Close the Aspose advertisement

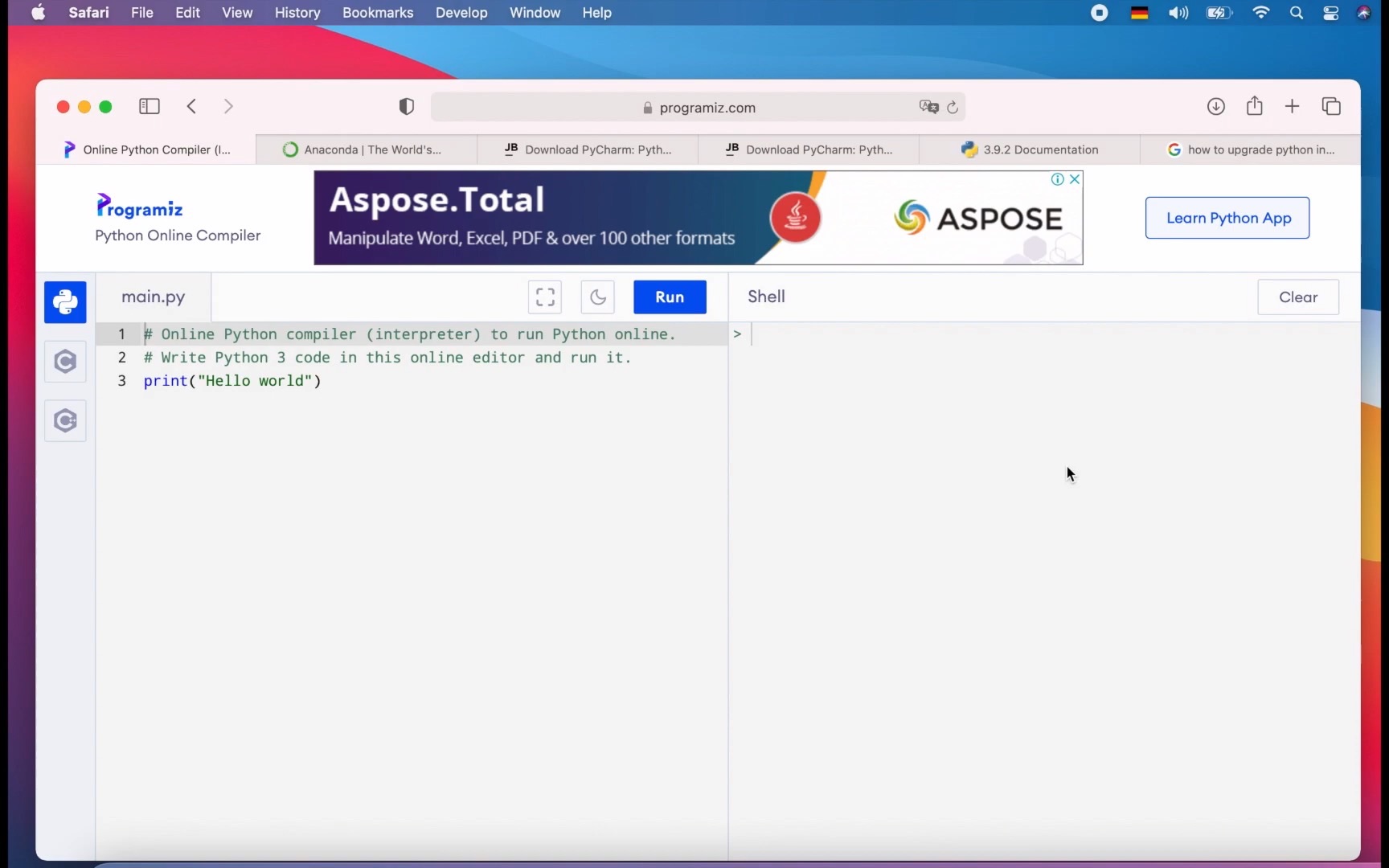coord(1075,179)
